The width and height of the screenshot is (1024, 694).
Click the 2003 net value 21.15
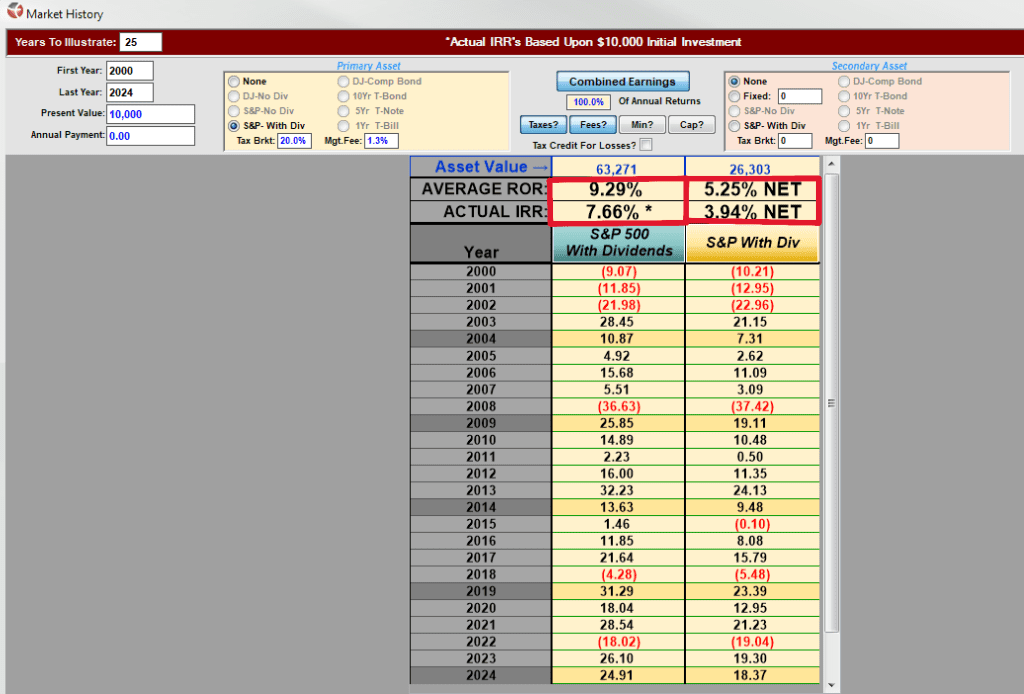pos(752,322)
